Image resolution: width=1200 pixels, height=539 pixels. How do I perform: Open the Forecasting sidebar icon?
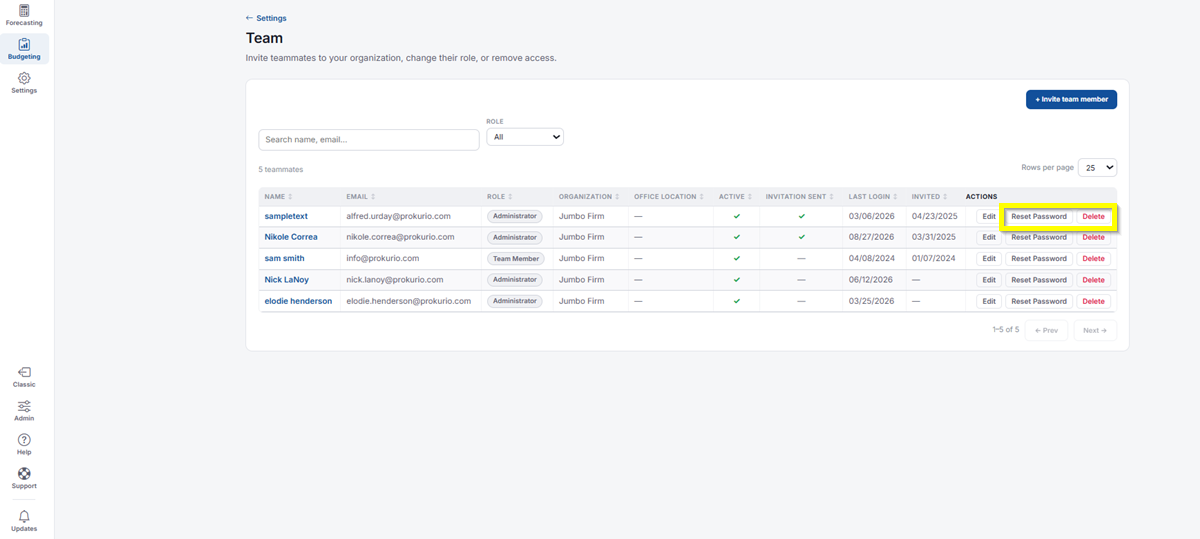click(24, 15)
